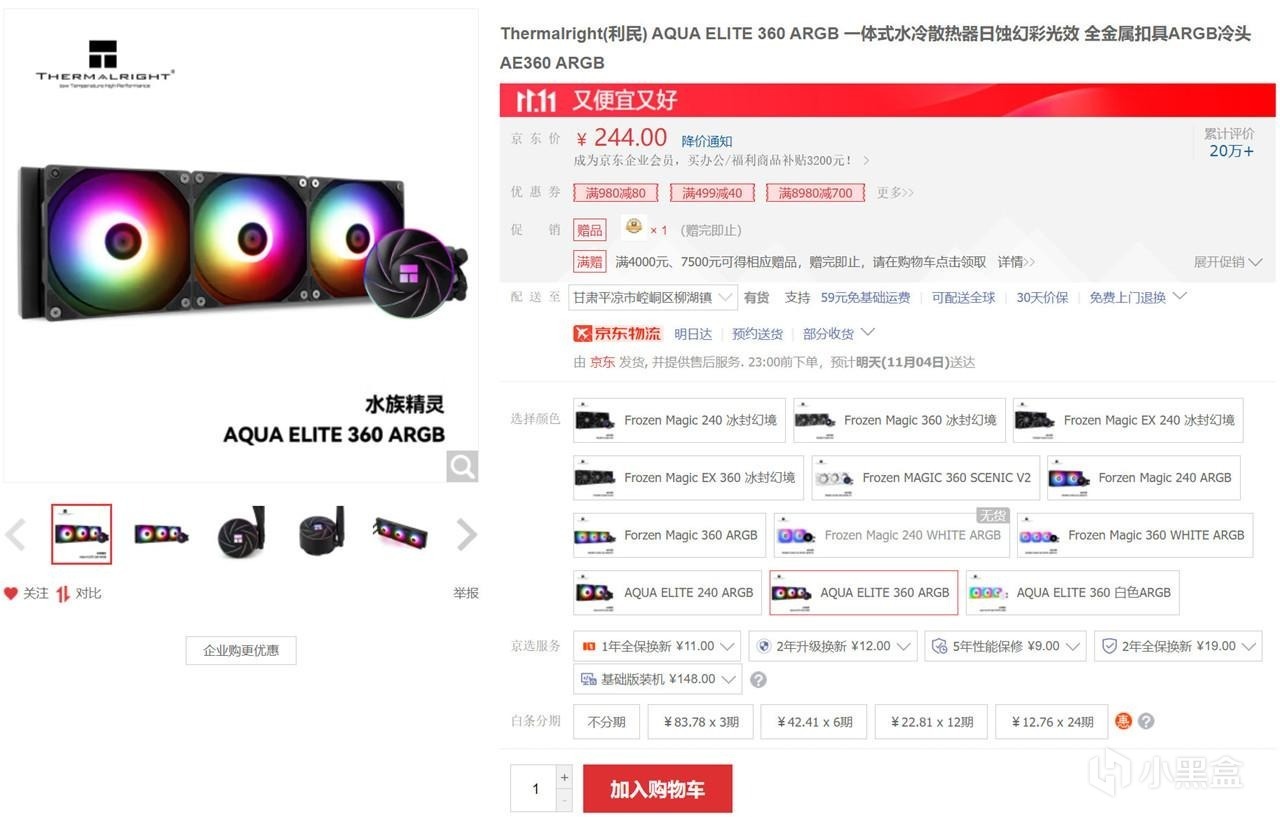
Task: Claim the 满499减40 coupon
Action: [713, 193]
